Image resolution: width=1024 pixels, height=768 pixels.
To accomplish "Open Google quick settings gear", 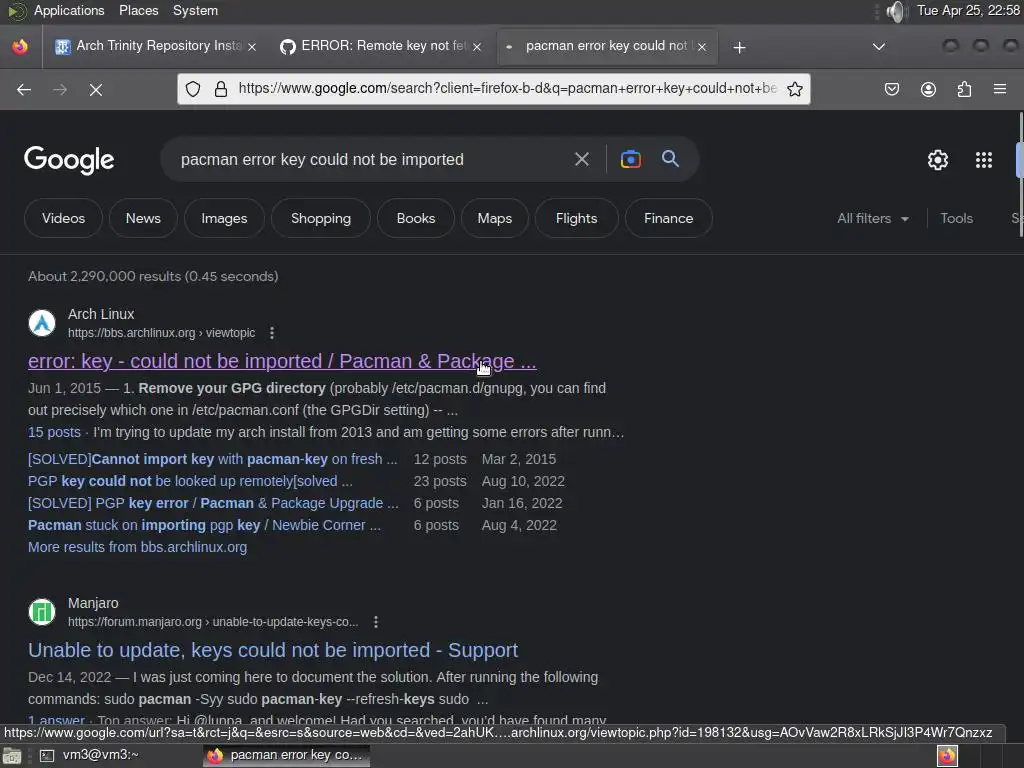I will coord(937,160).
